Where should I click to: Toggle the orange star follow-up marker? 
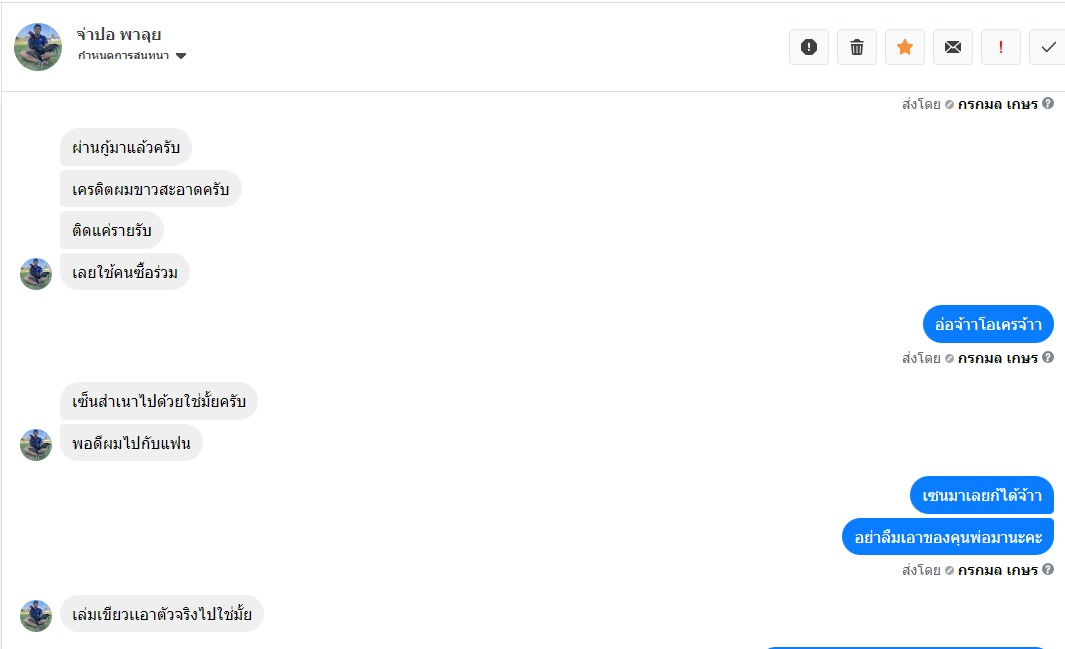905,47
